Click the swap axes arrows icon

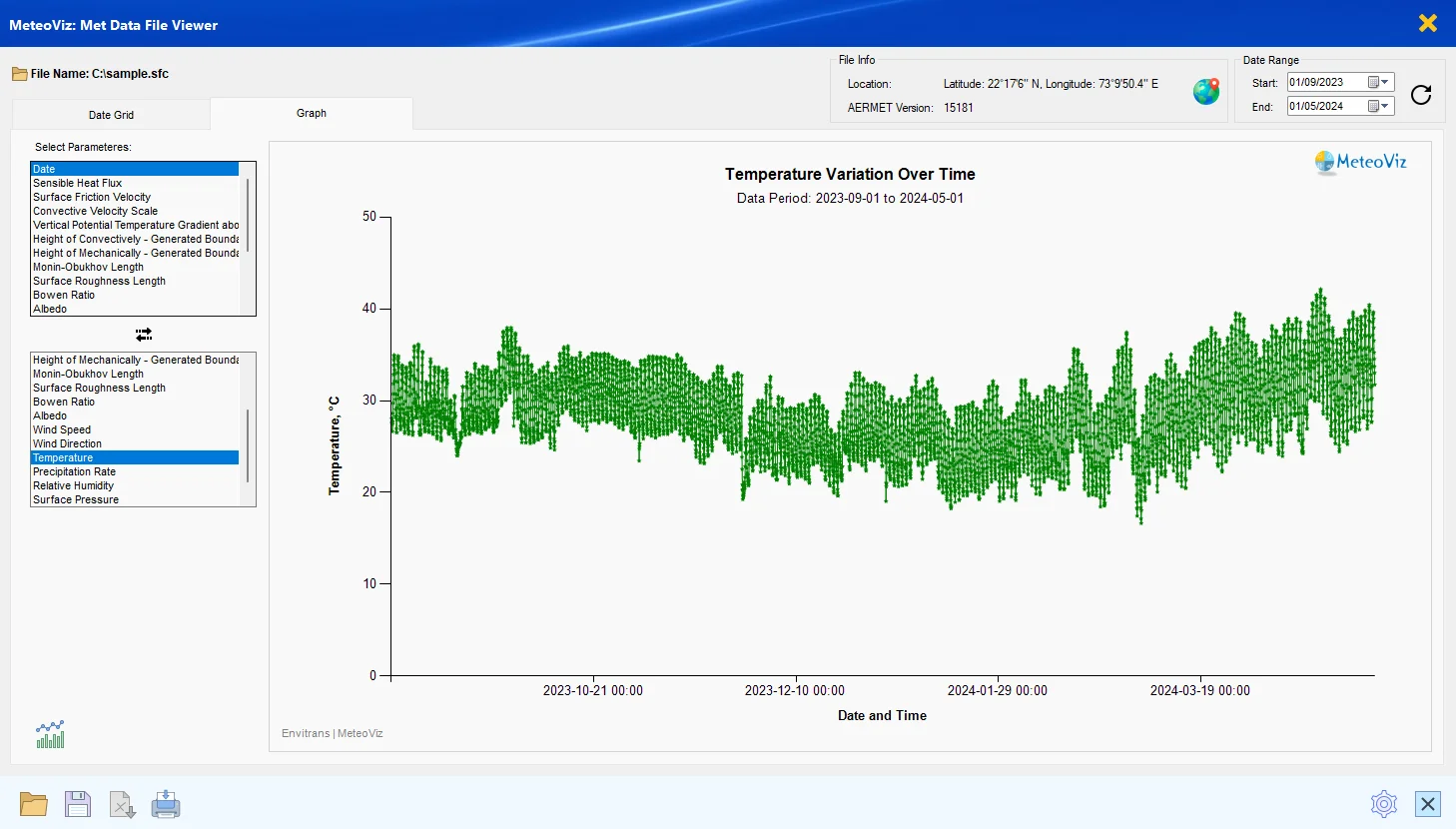(144, 335)
